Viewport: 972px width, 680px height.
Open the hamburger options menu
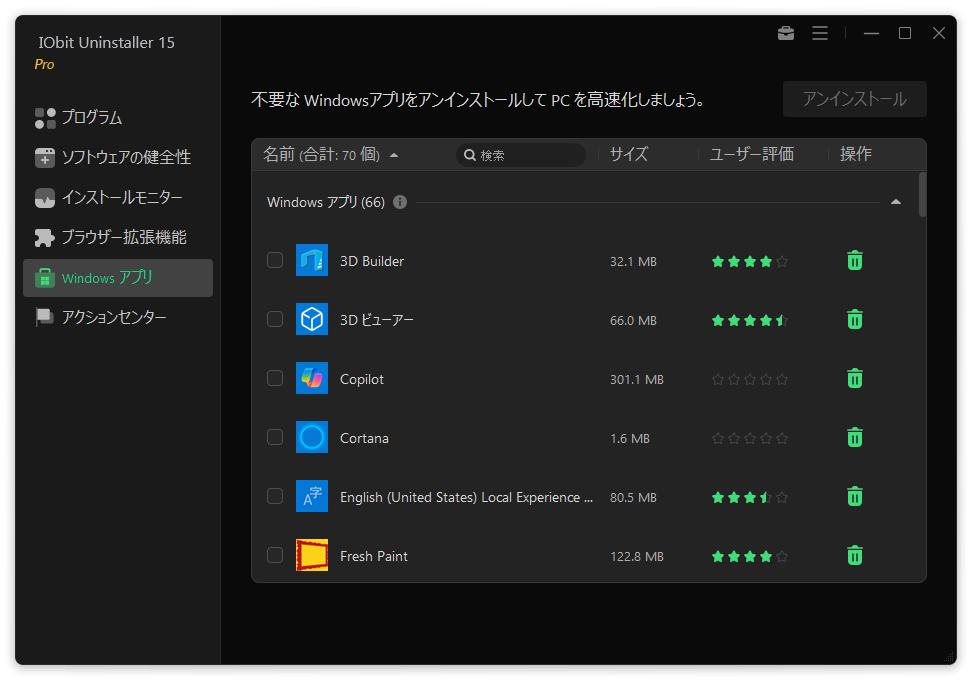click(820, 33)
